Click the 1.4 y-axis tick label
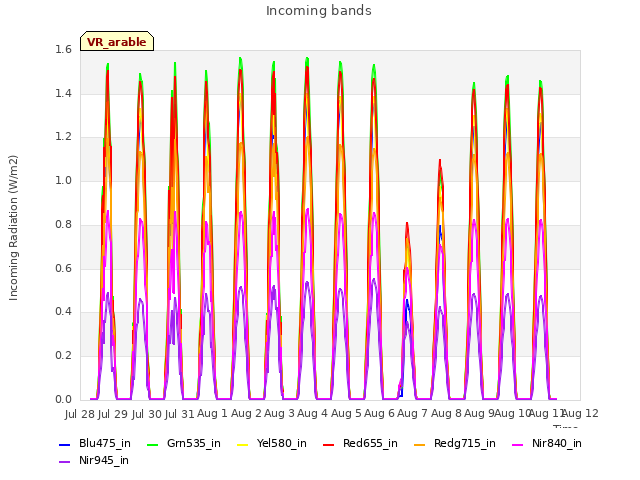The image size is (640, 480). [x=63, y=93]
